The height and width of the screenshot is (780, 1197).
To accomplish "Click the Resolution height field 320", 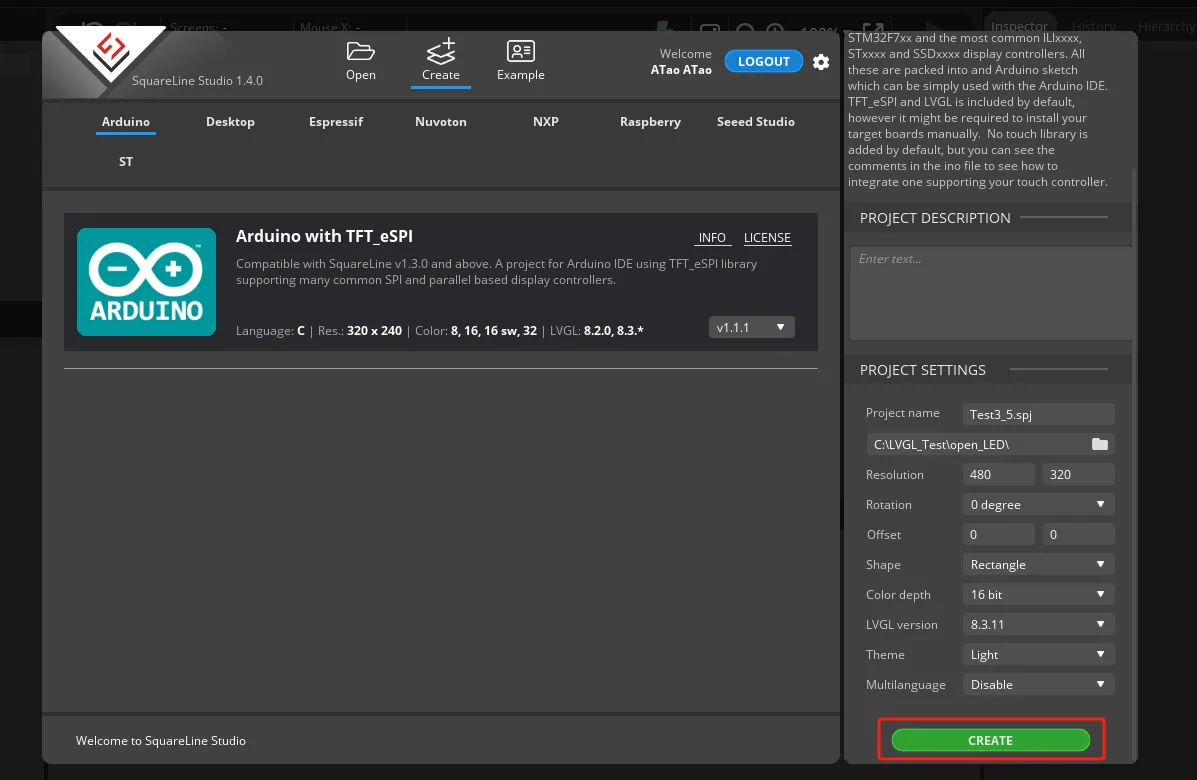I will pyautogui.click(x=1079, y=475).
